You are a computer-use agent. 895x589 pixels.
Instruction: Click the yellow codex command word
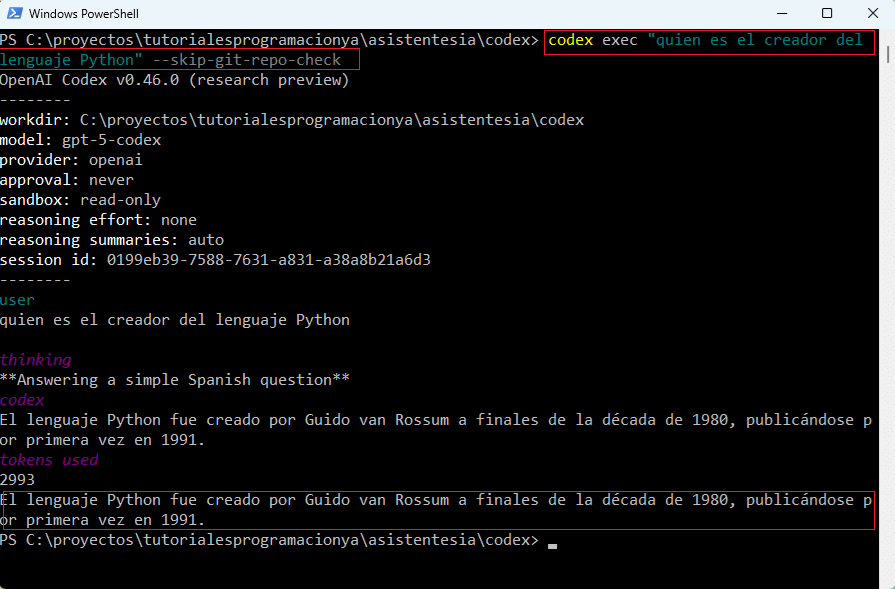571,40
